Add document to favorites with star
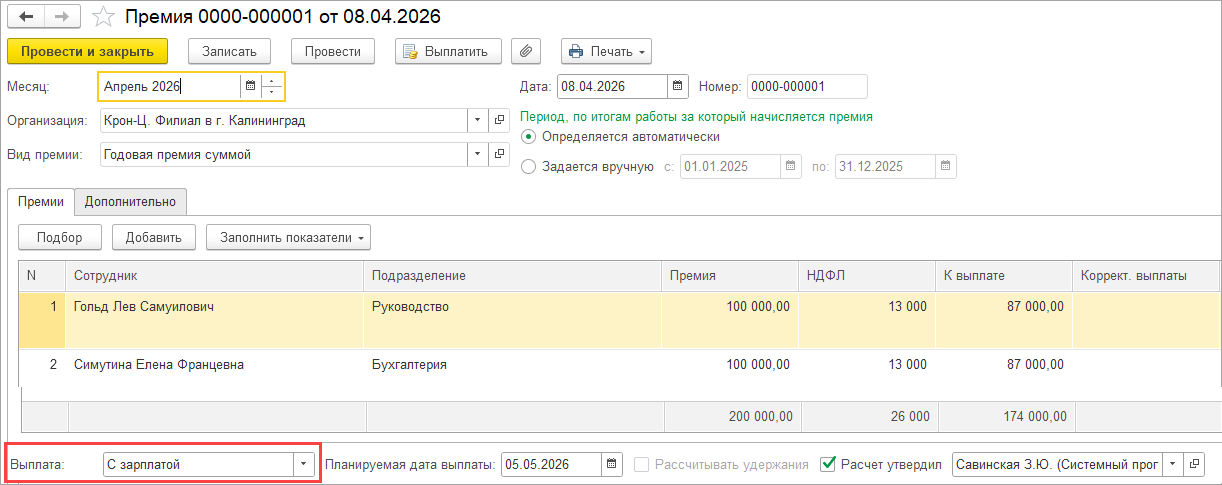Viewport: 1222px width, 485px height. pyautogui.click(x=101, y=17)
